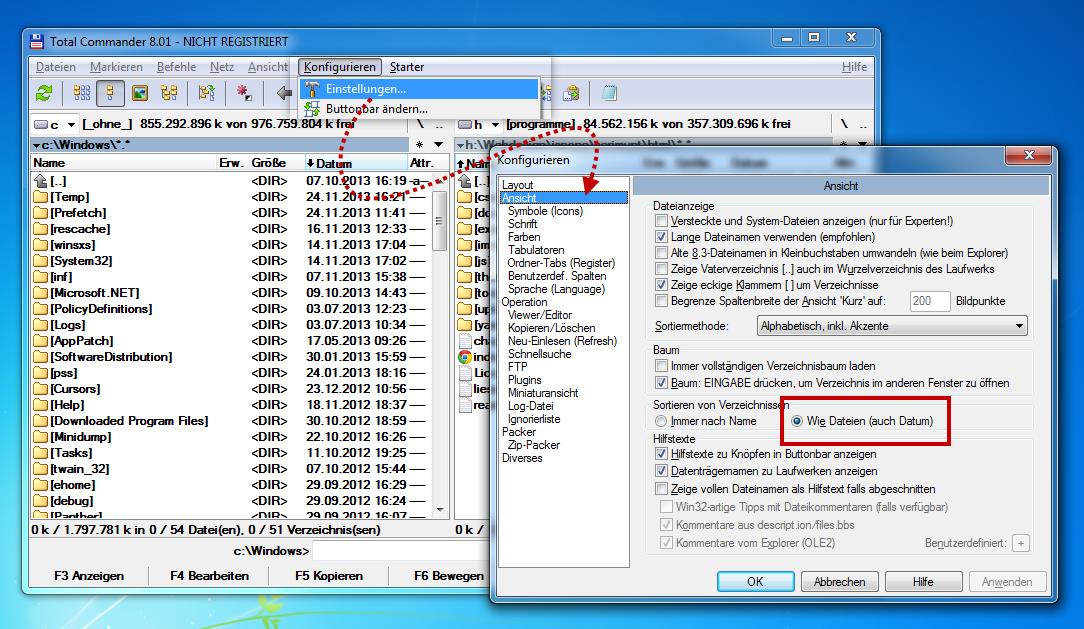
Task: Click the [Help] folder icon
Action: coord(41,404)
